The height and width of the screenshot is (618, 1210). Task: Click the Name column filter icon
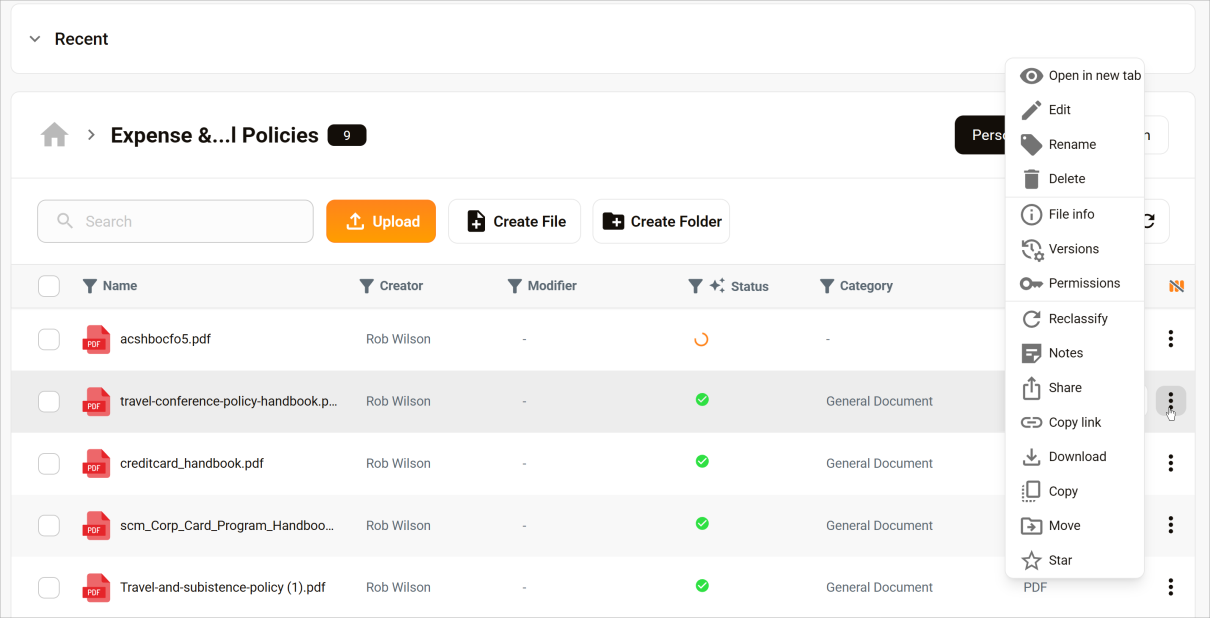(89, 286)
